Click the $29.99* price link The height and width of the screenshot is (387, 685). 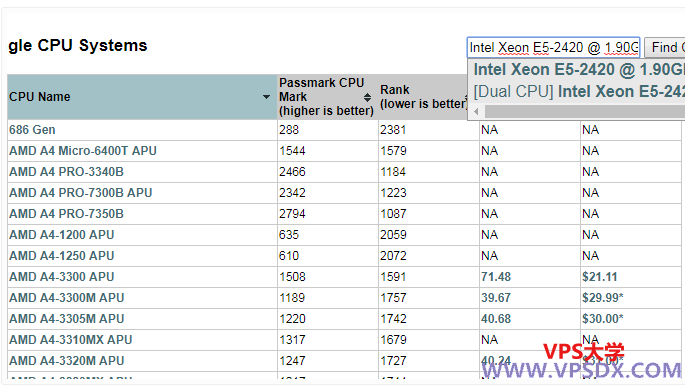pos(602,297)
